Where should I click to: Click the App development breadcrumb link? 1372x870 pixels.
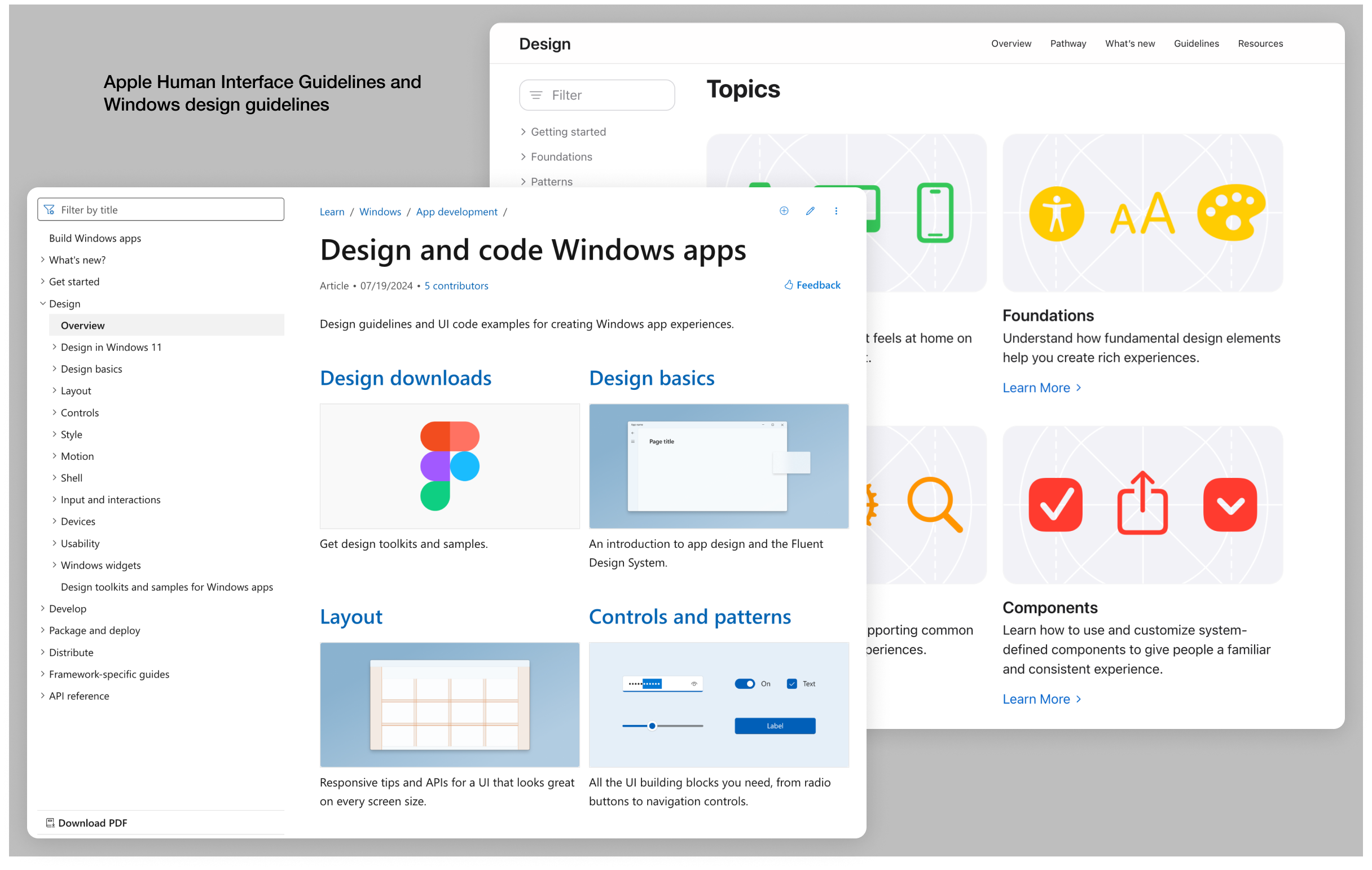pyautogui.click(x=456, y=212)
